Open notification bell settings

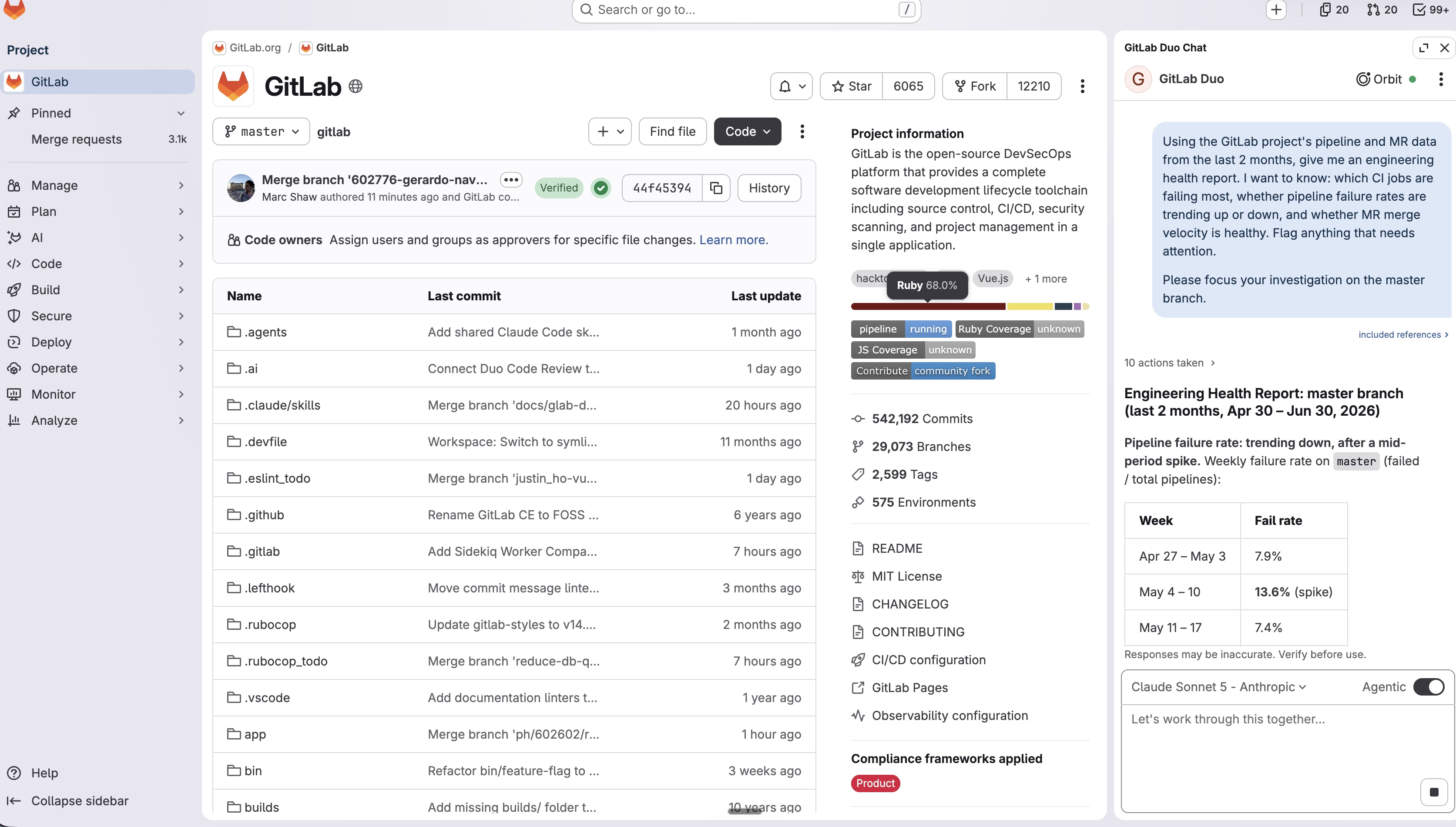point(792,86)
